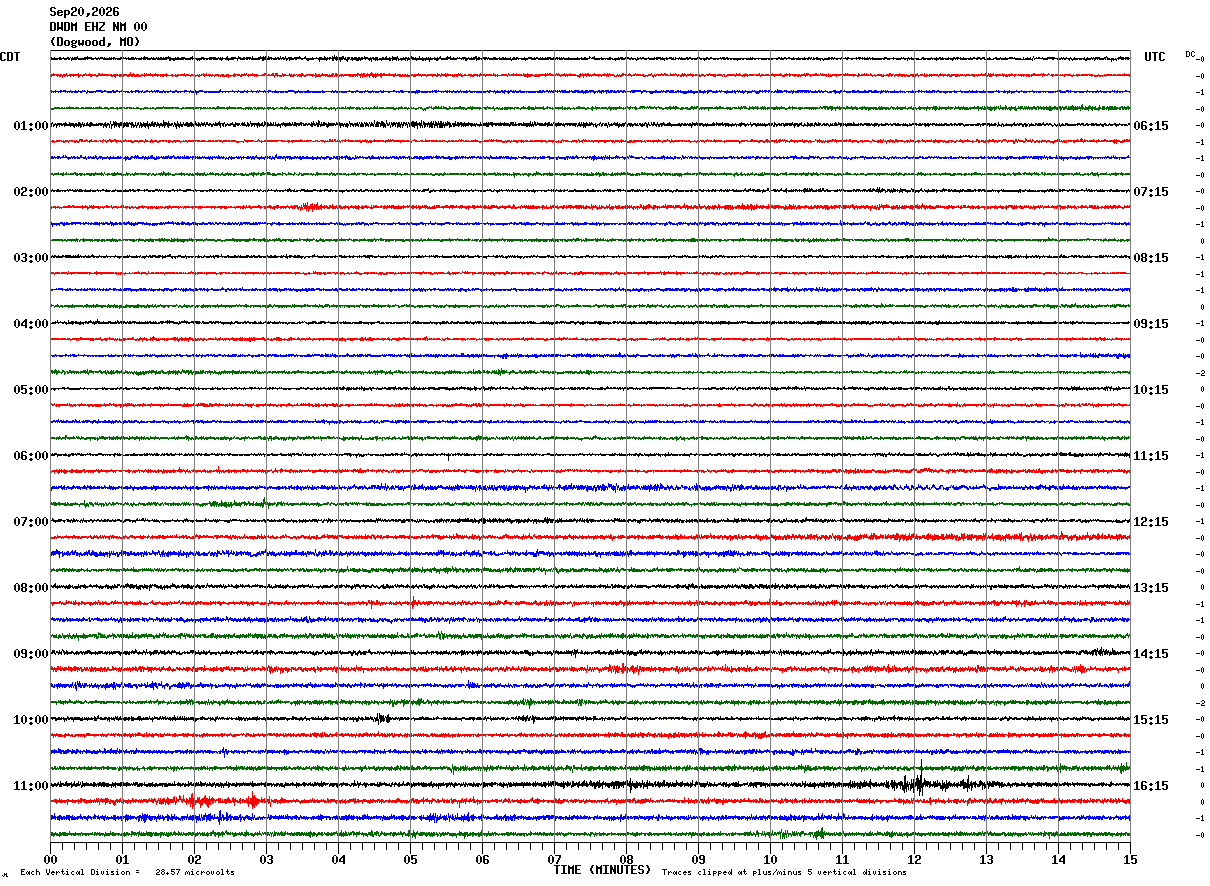Select the 11:00 CDT row label

click(x=31, y=786)
